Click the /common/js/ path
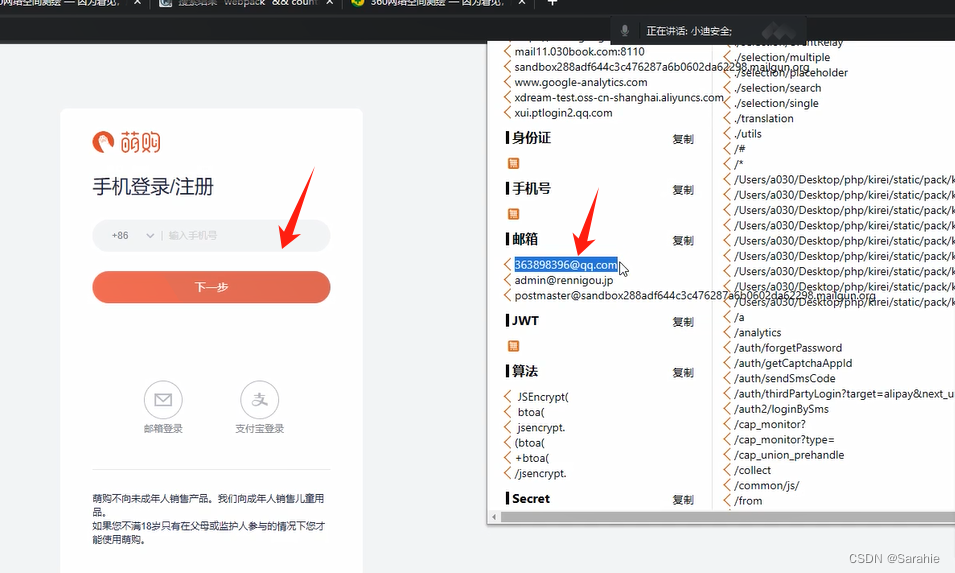The image size is (955, 573). [767, 485]
